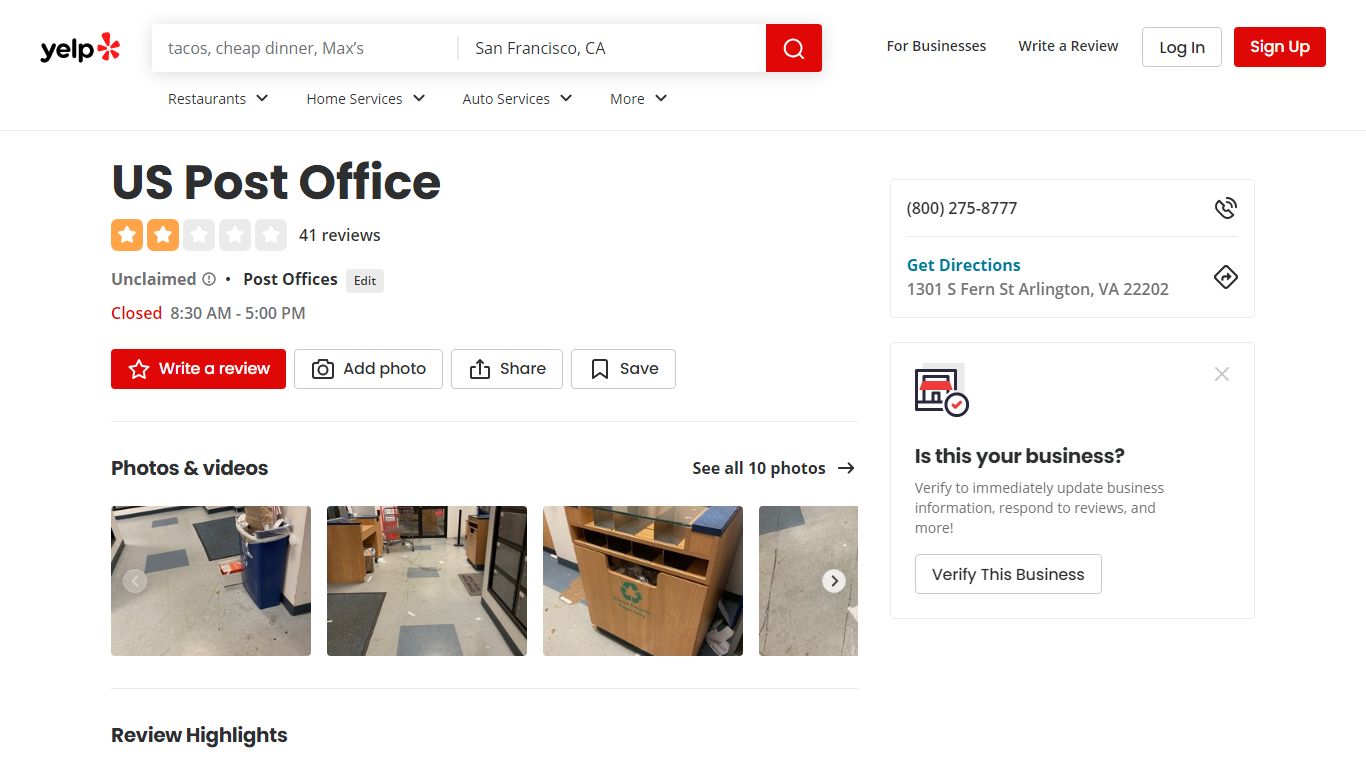Show next photos with the right arrow
This screenshot has width=1366, height=768.
(x=834, y=581)
